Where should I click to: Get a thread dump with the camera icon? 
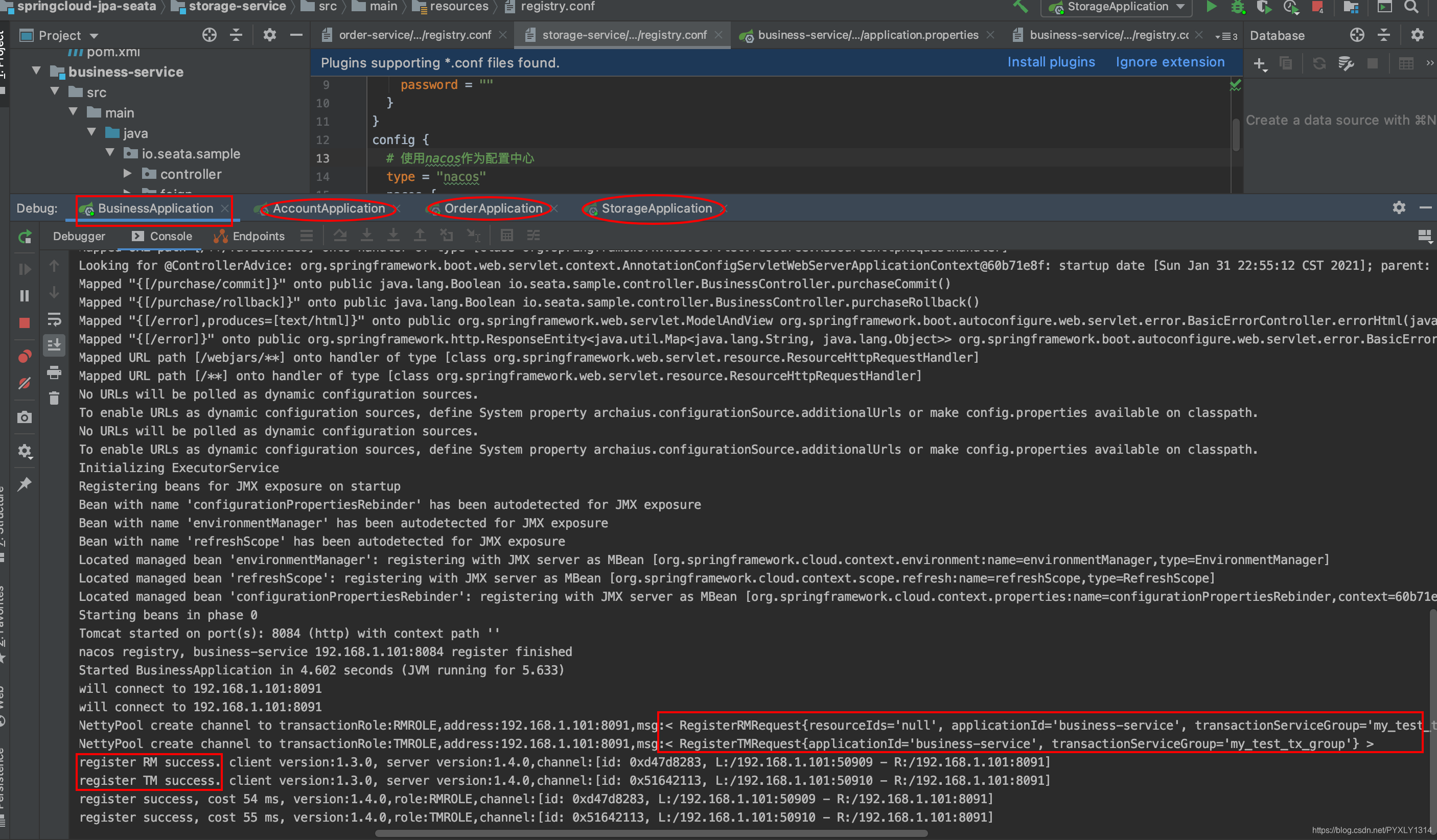coord(25,417)
